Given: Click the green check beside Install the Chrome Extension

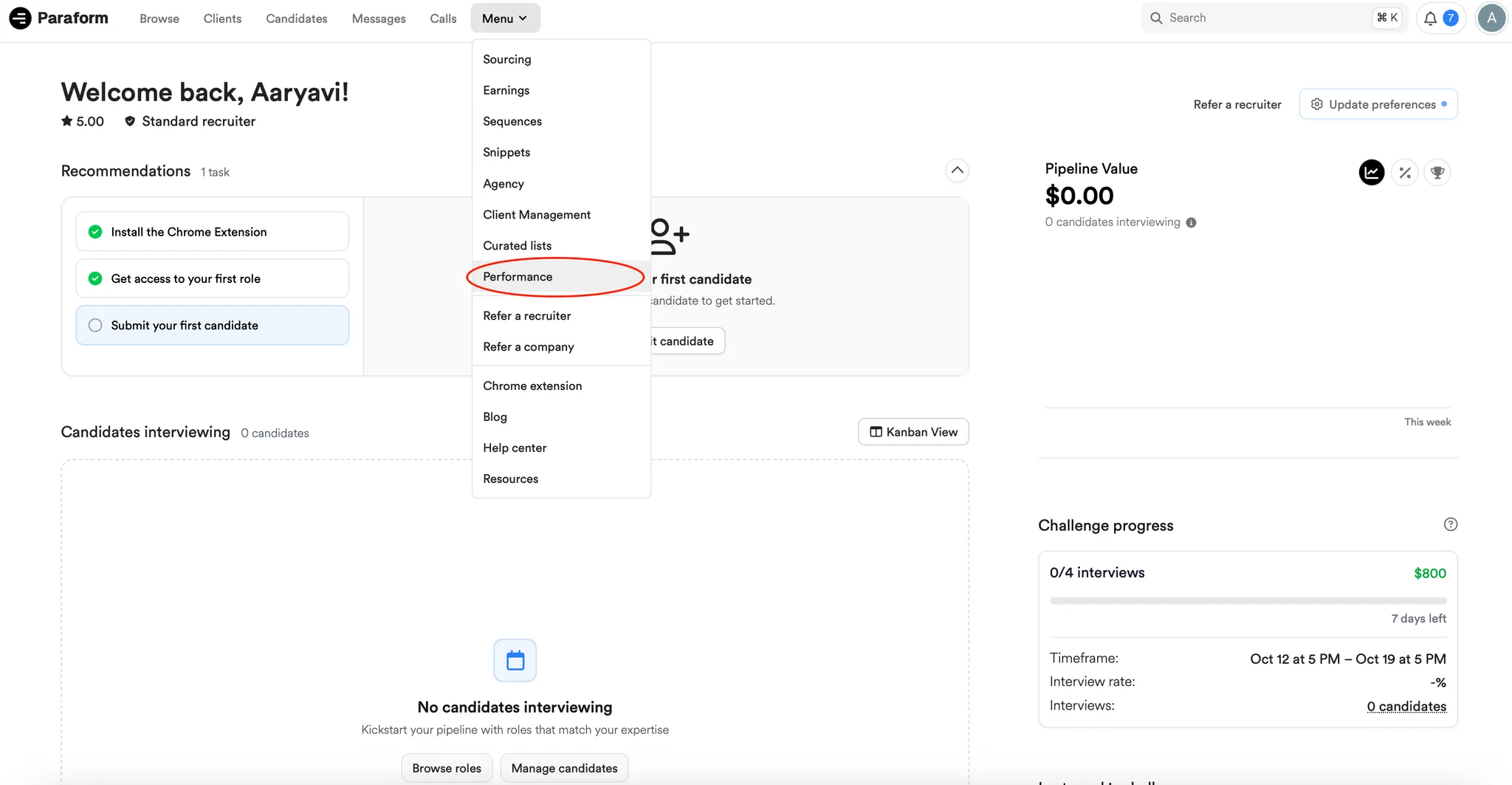Looking at the screenshot, I should (95, 232).
